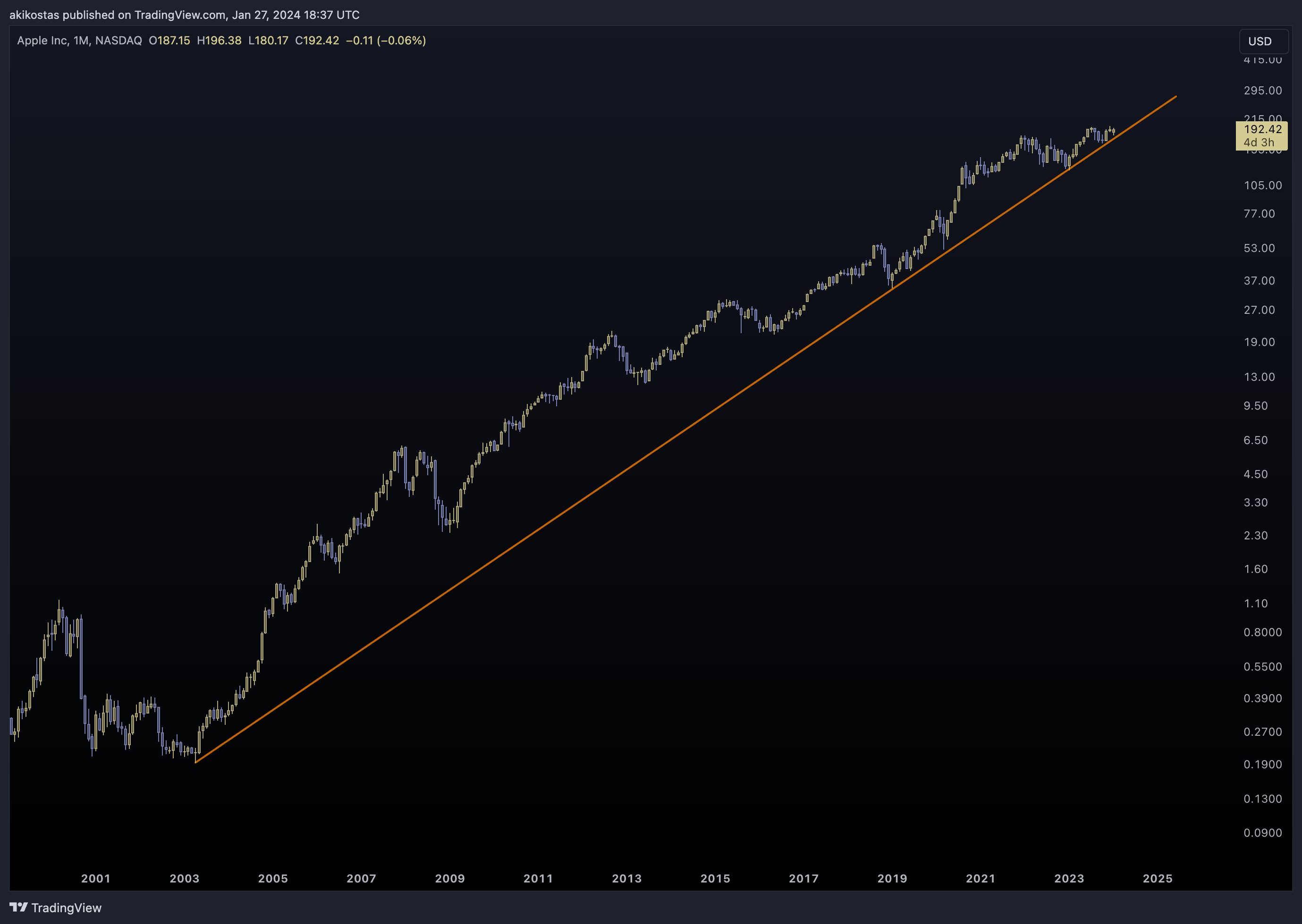Click the O187.15 open value
The width and height of the screenshot is (1302, 924).
(x=169, y=41)
